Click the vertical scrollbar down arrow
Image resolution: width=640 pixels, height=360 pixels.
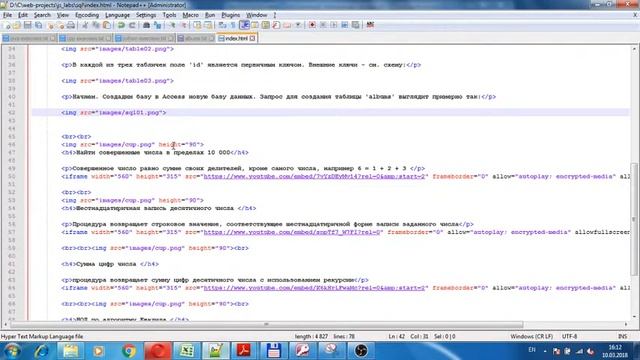634,316
